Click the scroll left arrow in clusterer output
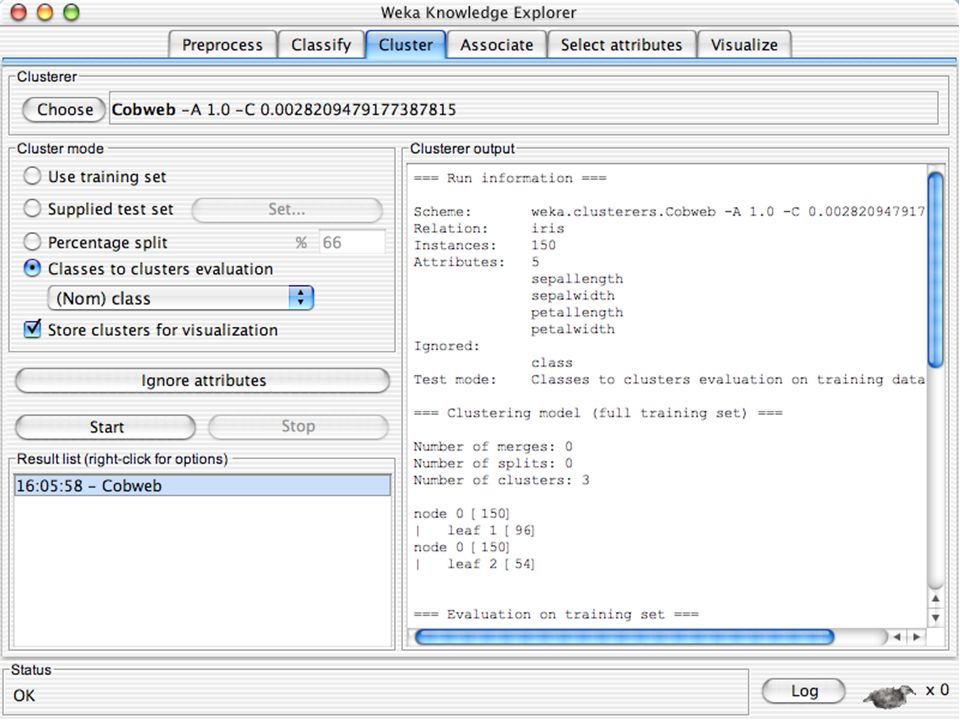 point(897,637)
